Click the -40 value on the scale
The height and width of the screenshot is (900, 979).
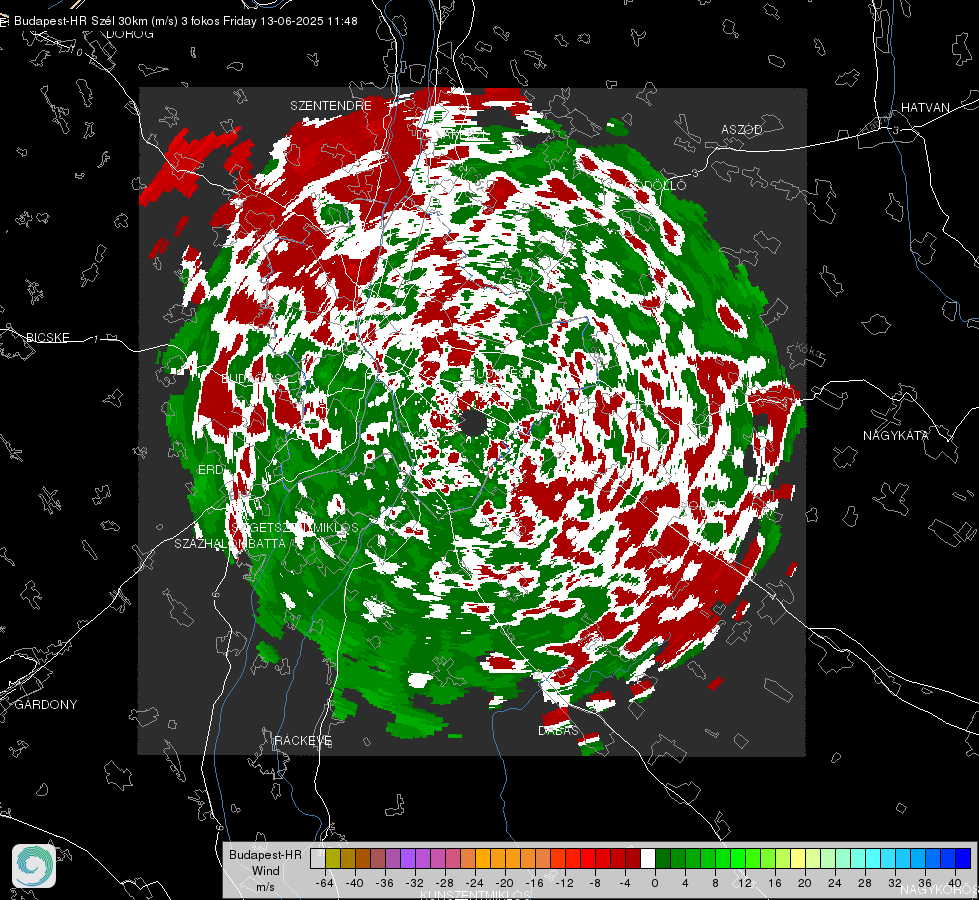355,883
